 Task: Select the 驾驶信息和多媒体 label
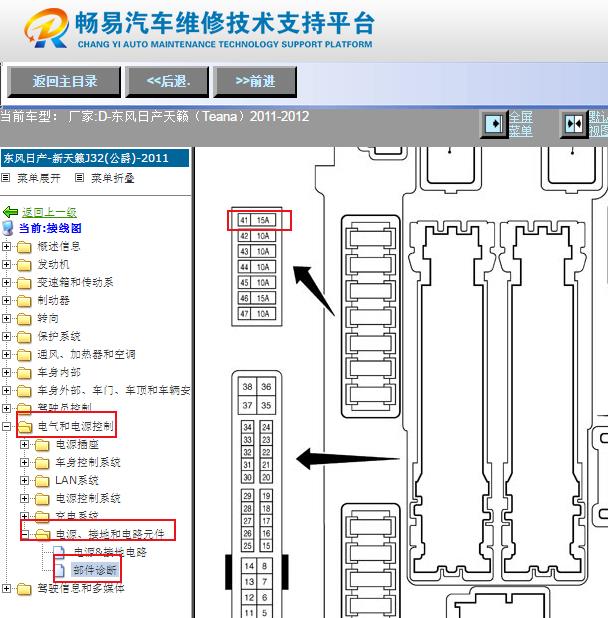(81, 589)
